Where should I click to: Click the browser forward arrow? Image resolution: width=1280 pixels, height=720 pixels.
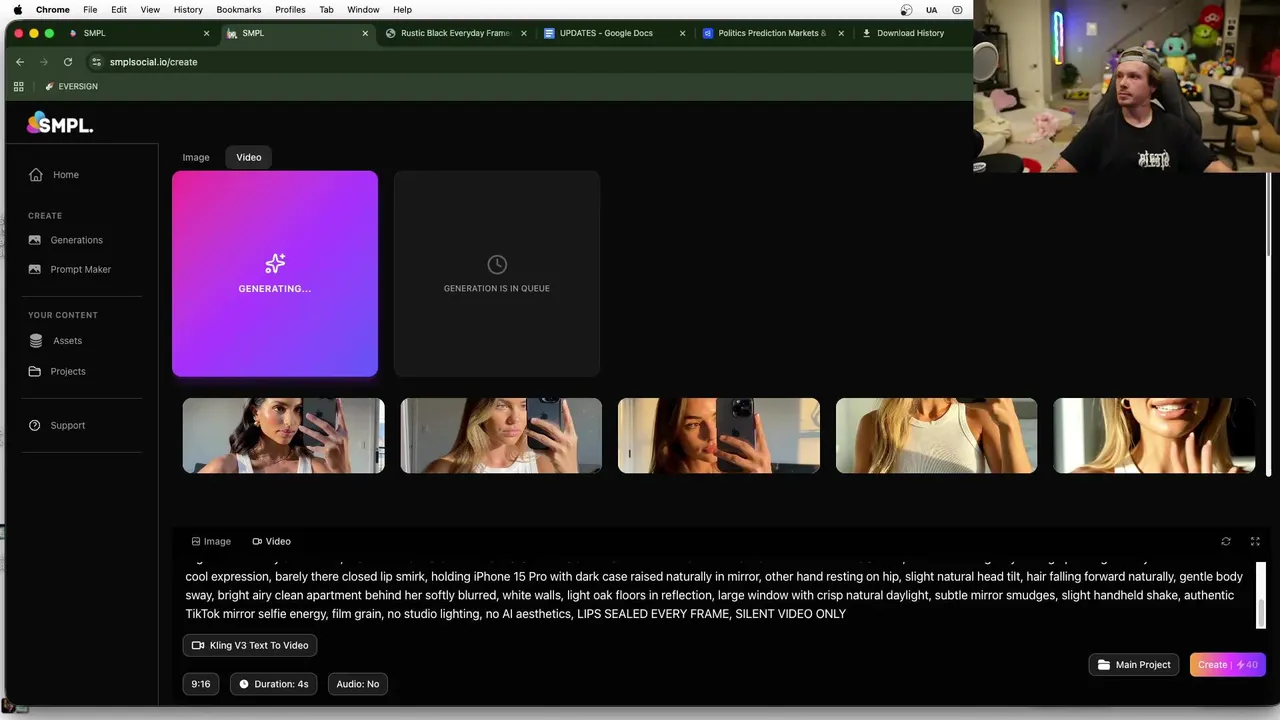pyautogui.click(x=43, y=62)
